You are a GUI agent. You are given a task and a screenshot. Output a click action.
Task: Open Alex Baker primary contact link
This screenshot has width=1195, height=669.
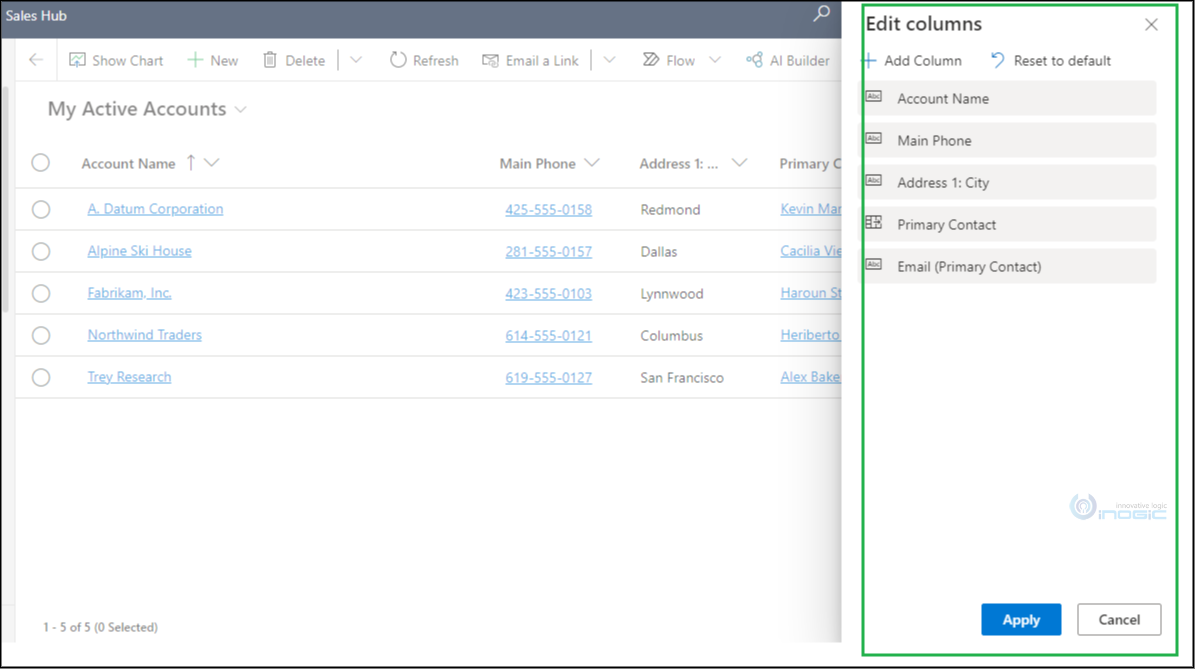(810, 376)
